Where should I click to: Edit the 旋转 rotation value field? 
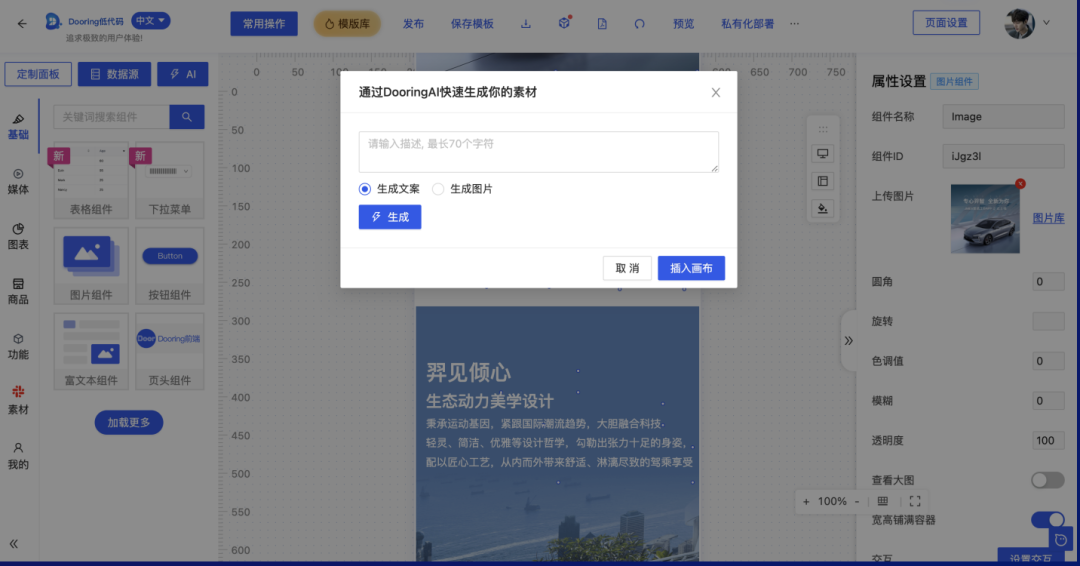(x=1048, y=321)
